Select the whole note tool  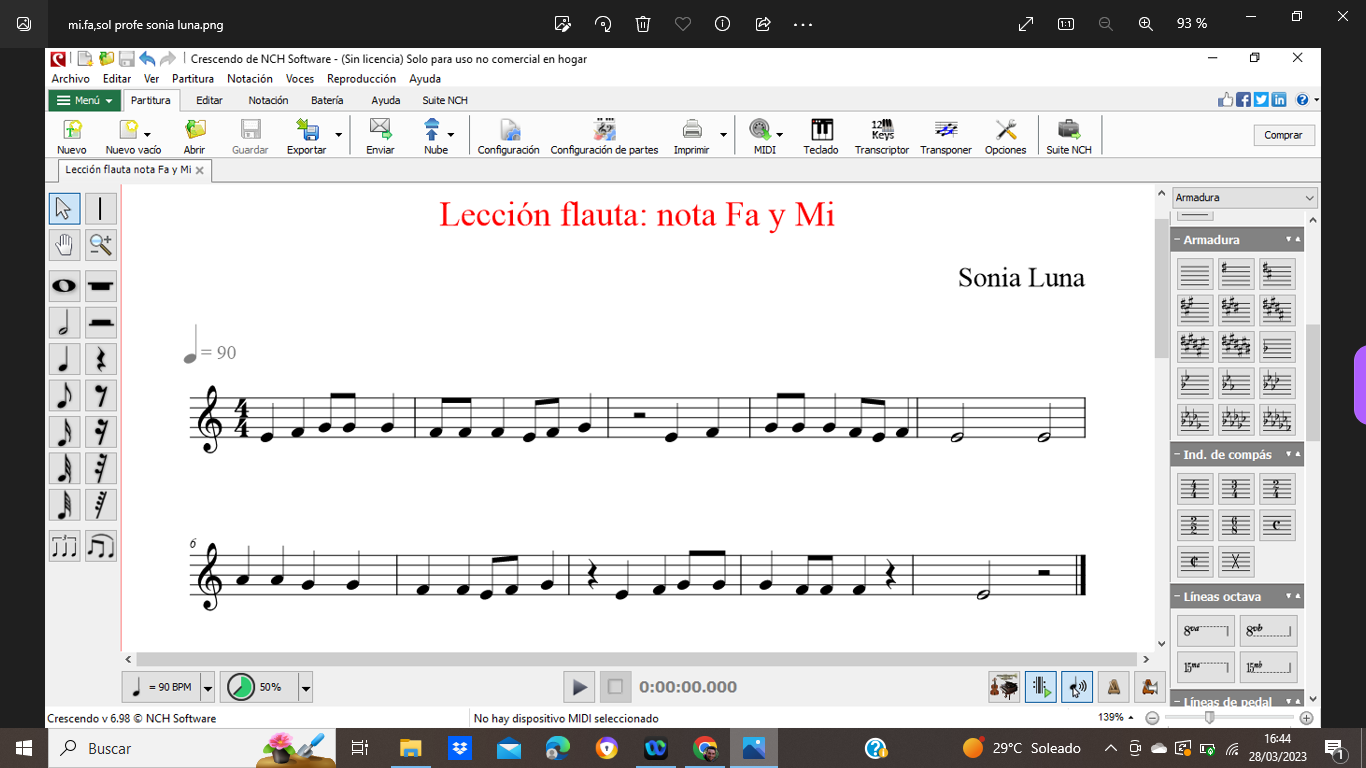(64, 286)
